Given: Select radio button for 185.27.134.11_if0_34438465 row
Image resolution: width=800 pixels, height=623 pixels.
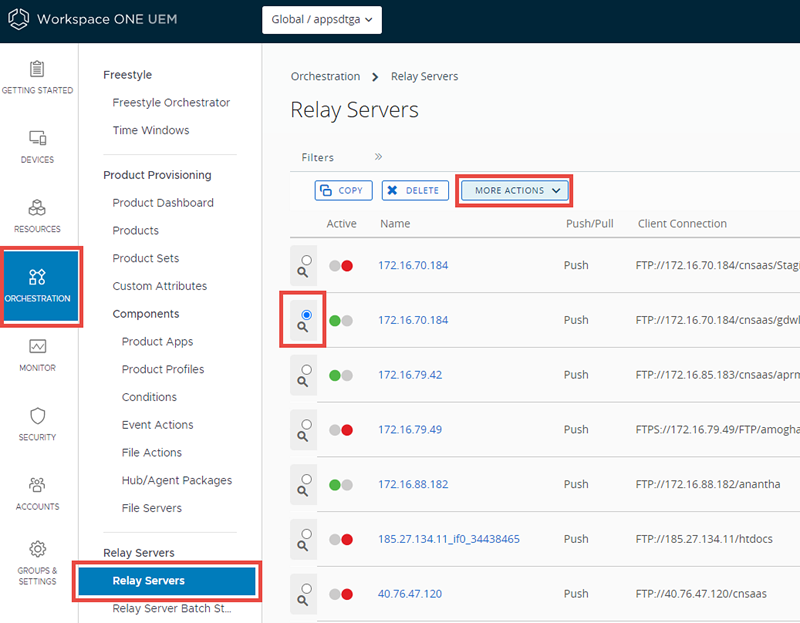Looking at the screenshot, I should [x=306, y=534].
